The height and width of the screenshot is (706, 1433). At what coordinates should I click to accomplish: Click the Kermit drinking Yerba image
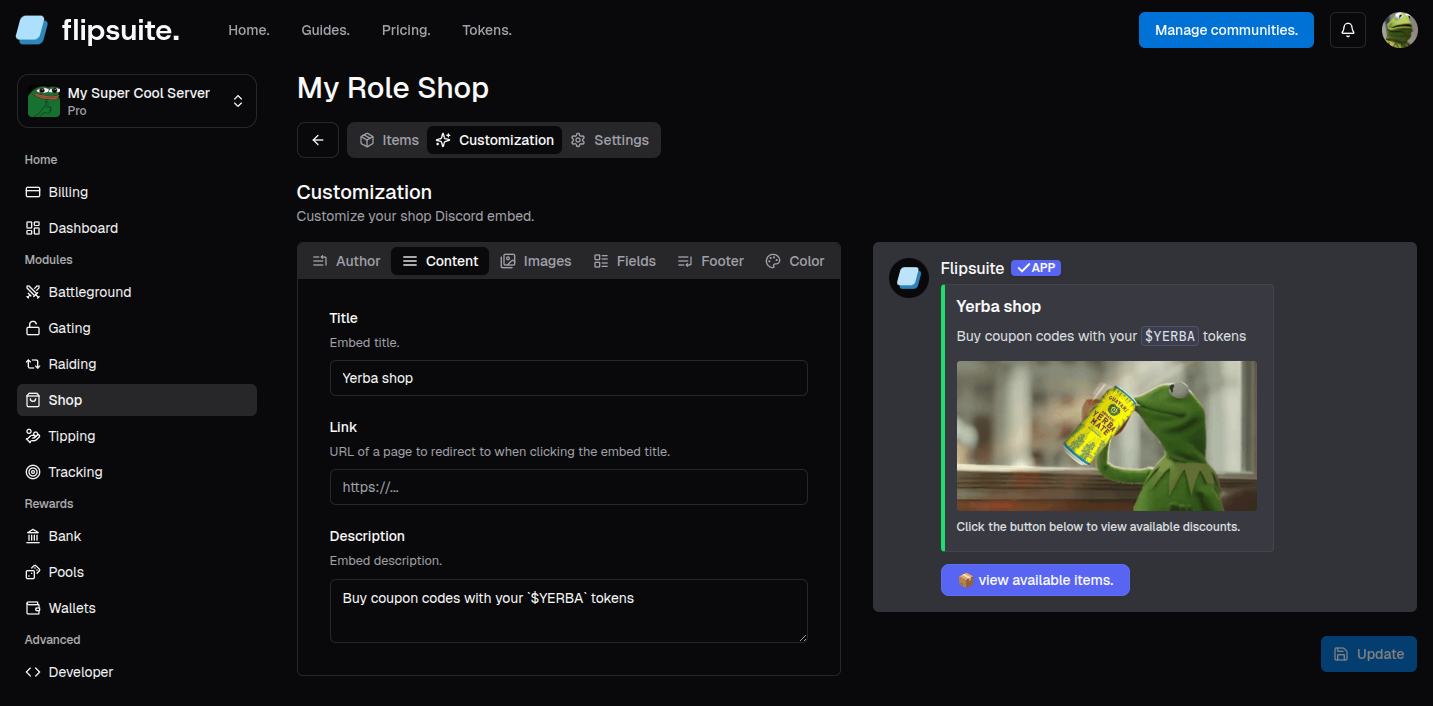[1107, 436]
